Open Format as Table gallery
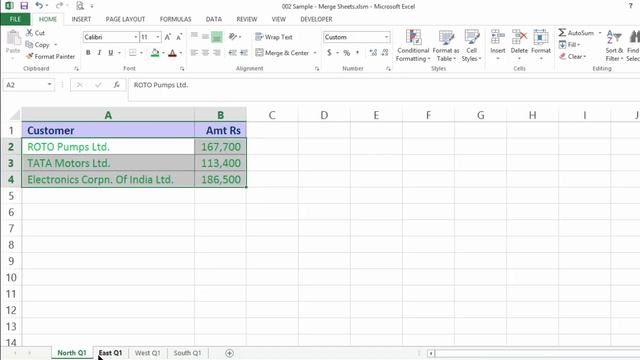 pos(446,45)
